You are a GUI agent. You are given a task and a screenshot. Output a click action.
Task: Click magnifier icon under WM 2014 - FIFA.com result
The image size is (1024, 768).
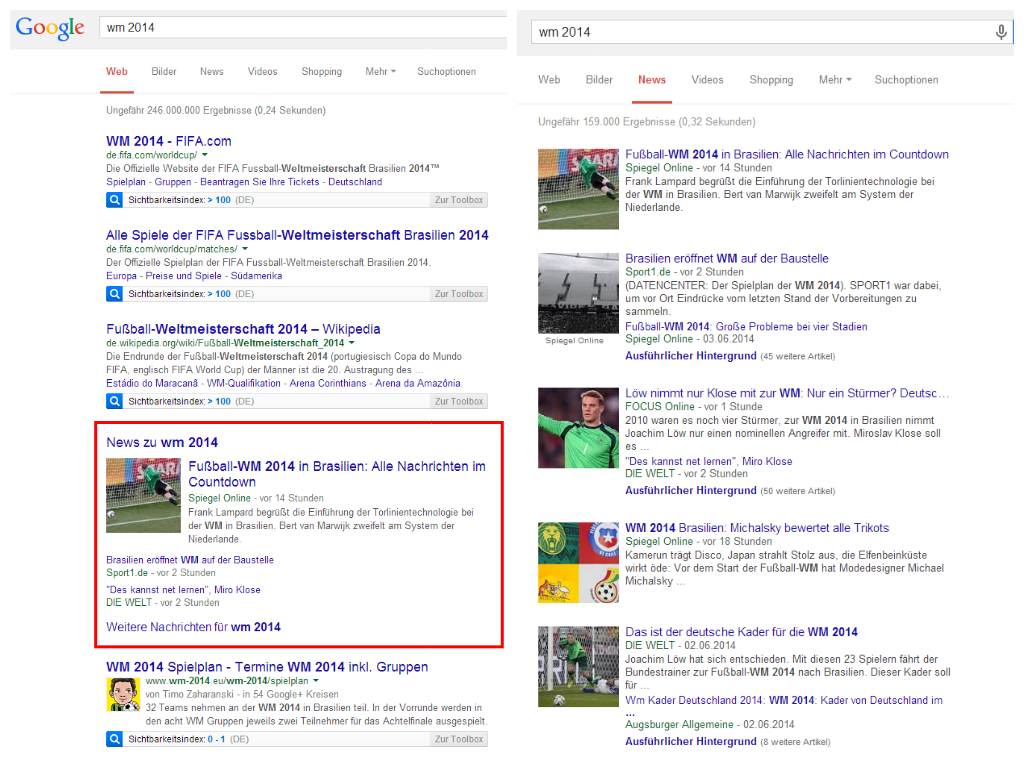tap(114, 200)
